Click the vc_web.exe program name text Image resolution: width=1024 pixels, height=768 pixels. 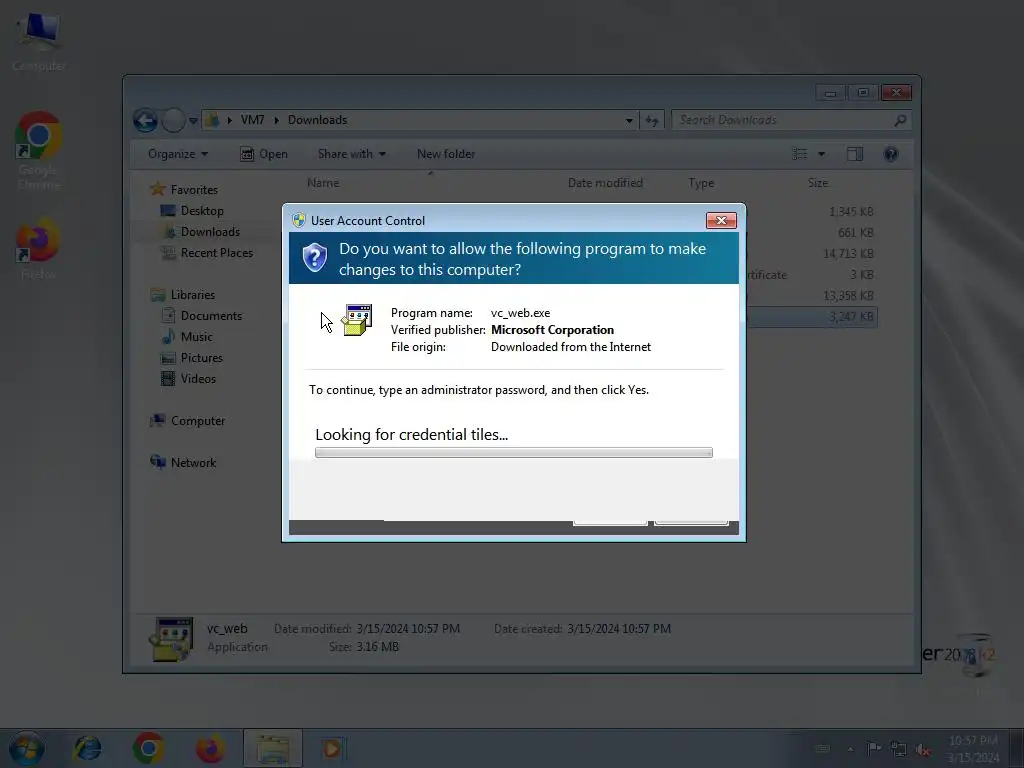tap(520, 313)
